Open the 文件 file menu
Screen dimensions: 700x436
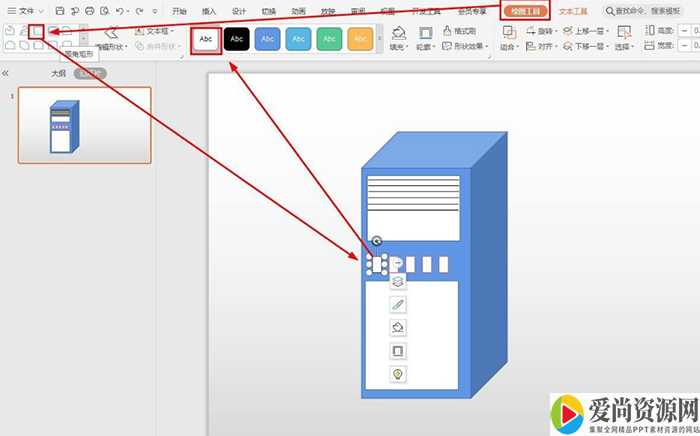point(24,10)
